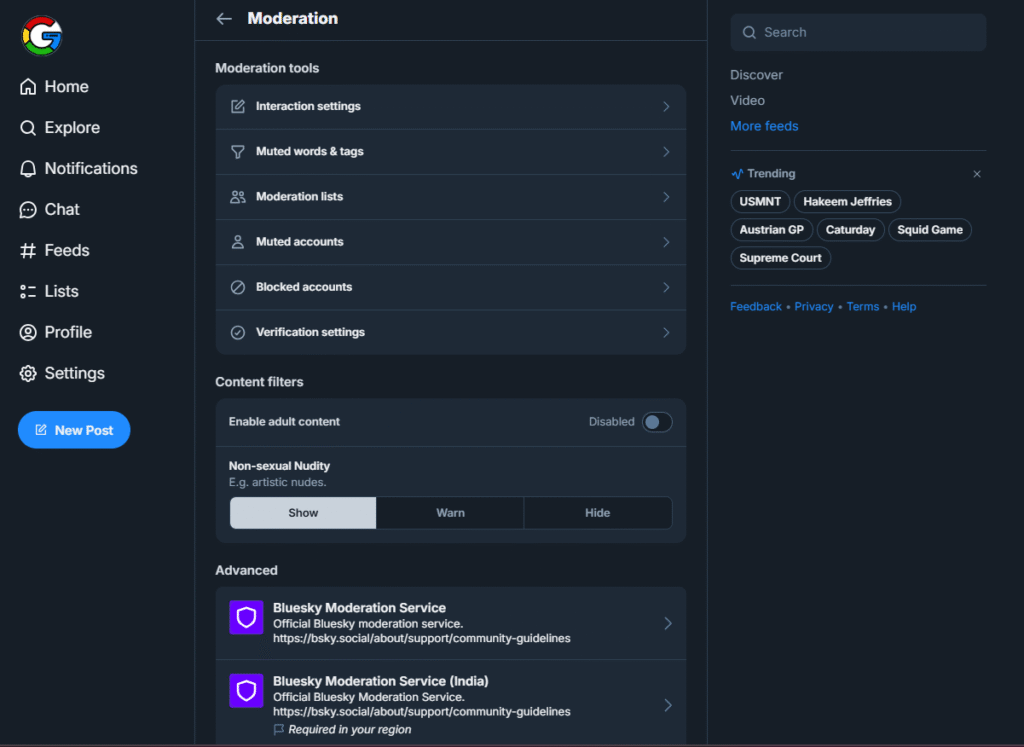The height and width of the screenshot is (747, 1024).
Task: Open Interaction settings via its chevron
Action: (x=666, y=106)
